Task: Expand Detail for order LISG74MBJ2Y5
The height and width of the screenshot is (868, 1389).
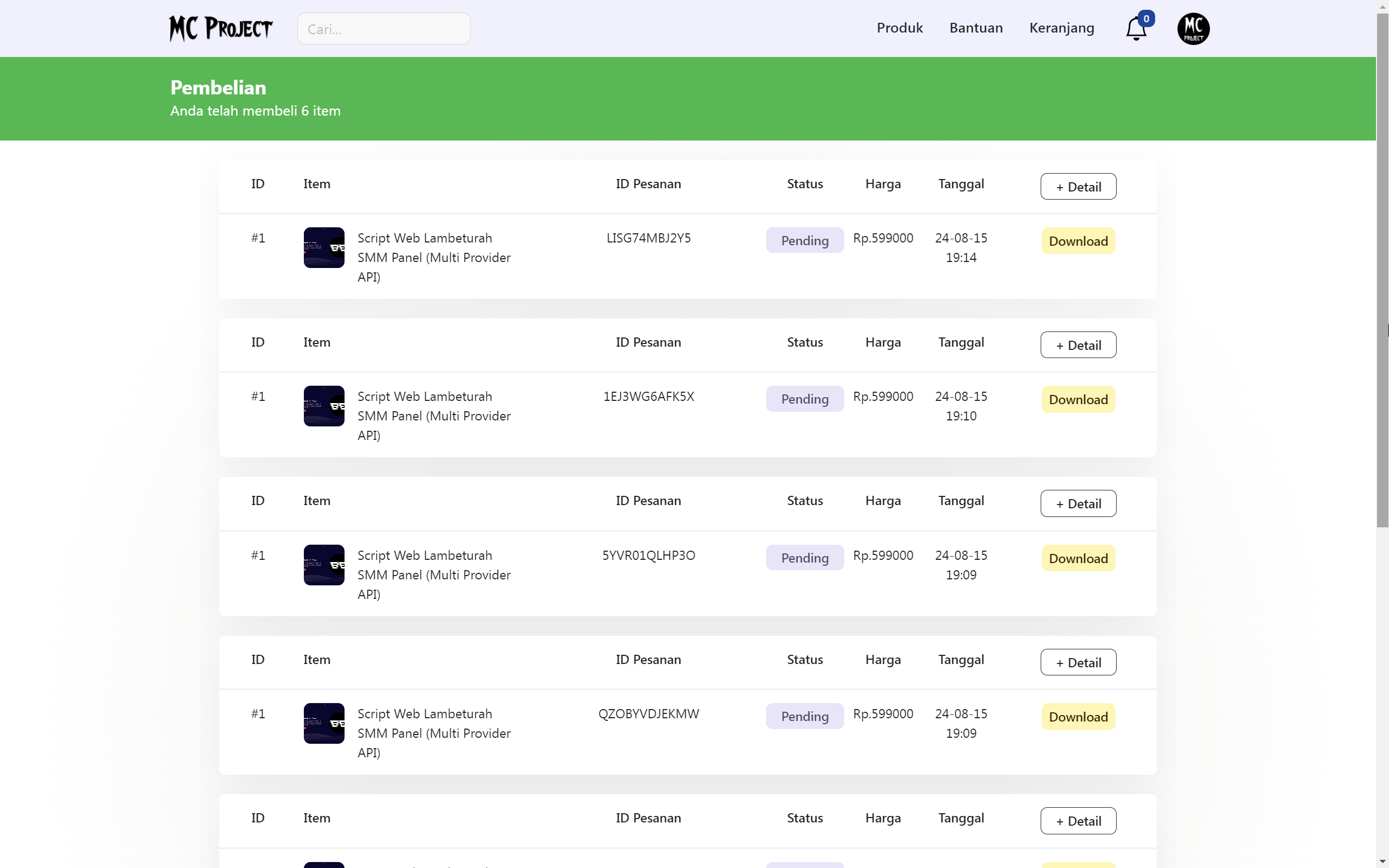Action: (x=1078, y=186)
